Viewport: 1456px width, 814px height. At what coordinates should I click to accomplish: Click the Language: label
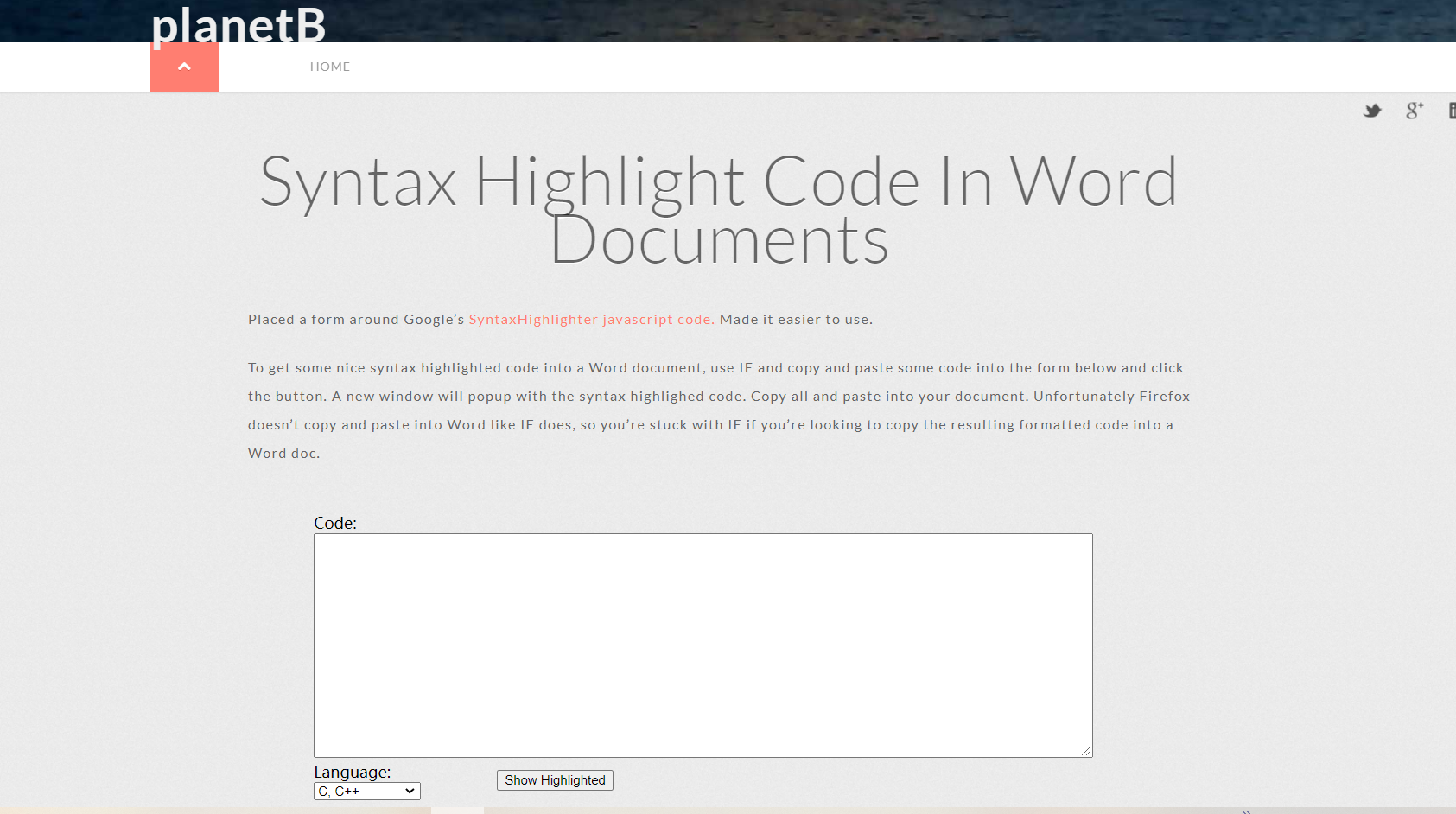coord(353,772)
